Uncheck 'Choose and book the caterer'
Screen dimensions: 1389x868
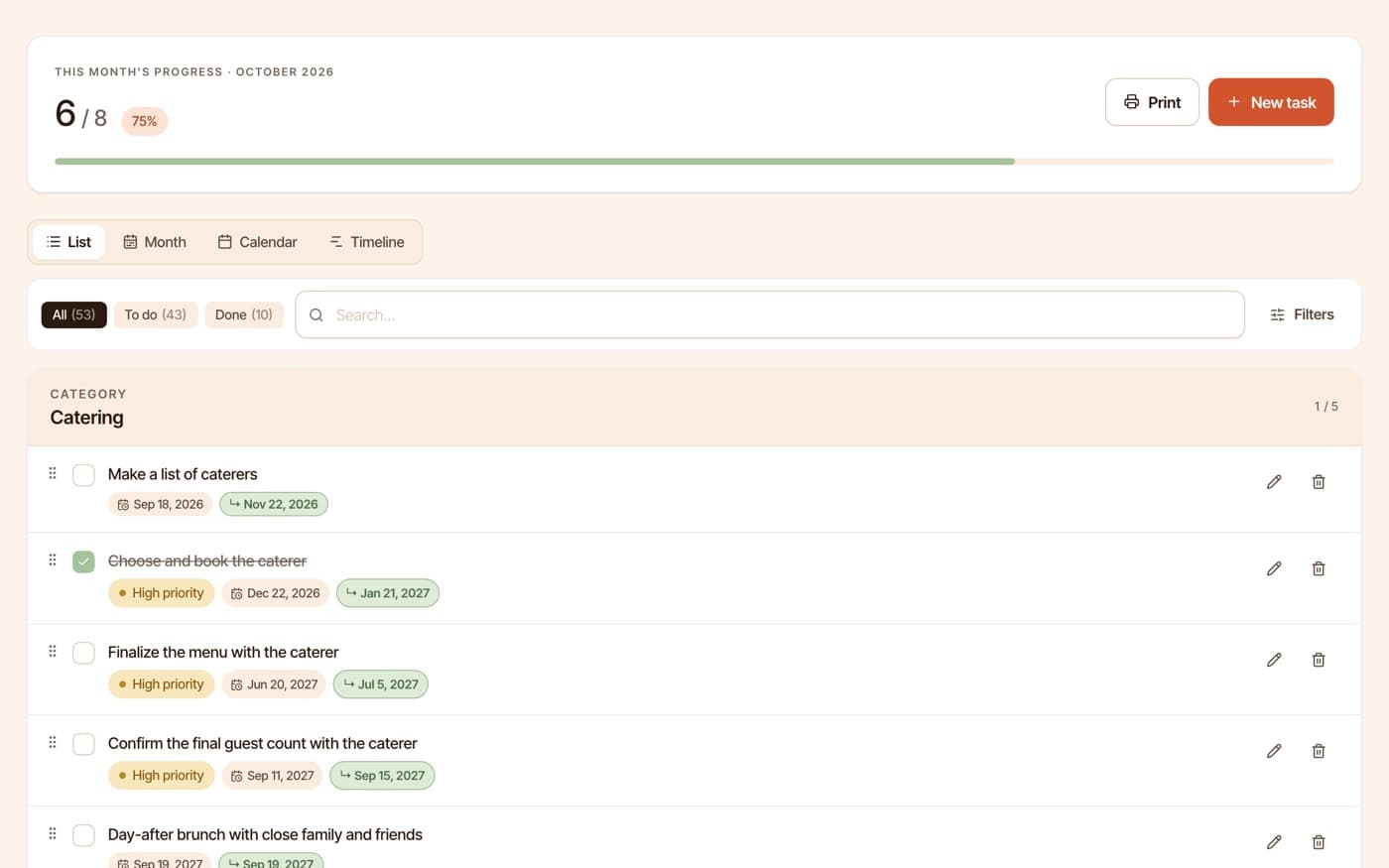point(84,561)
